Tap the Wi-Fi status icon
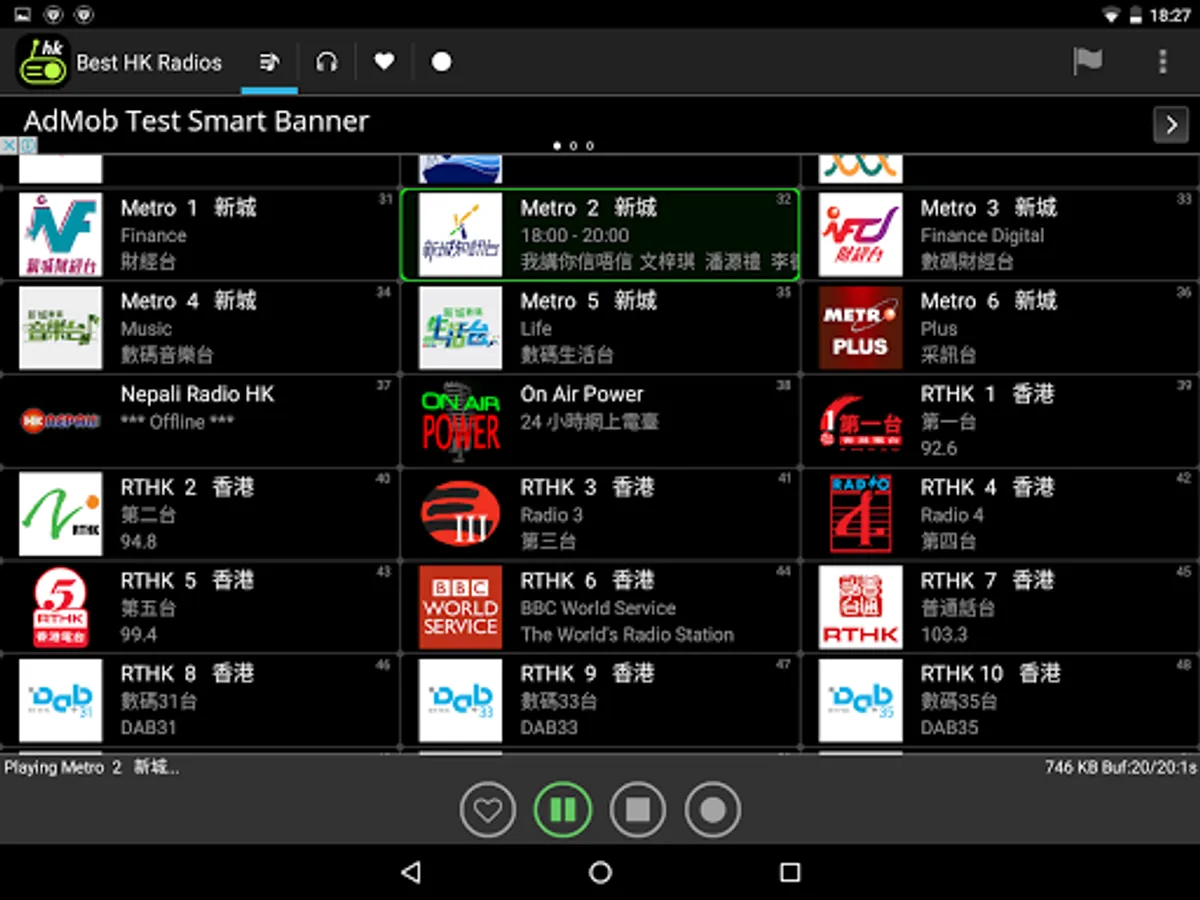1200x900 pixels. tap(1111, 15)
